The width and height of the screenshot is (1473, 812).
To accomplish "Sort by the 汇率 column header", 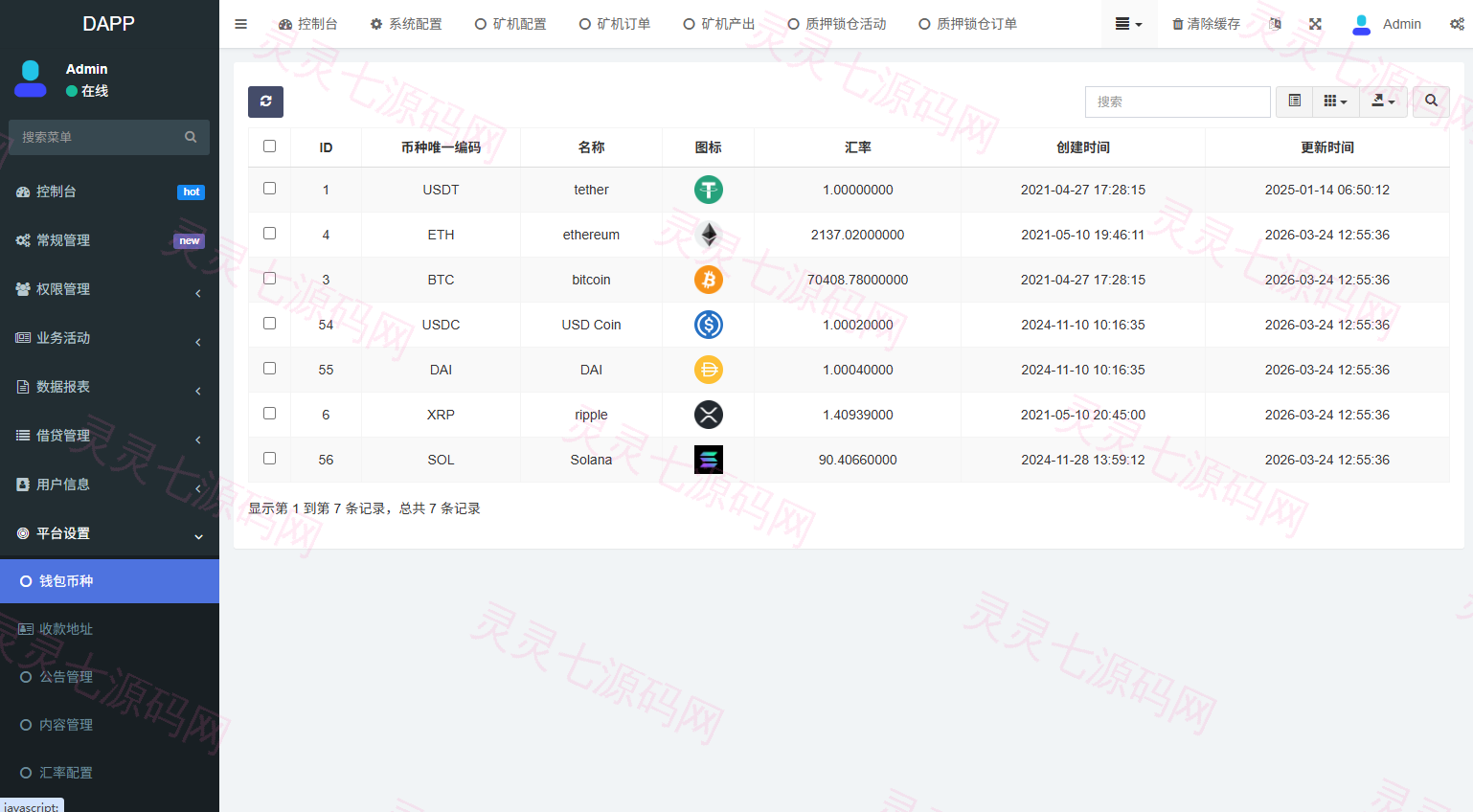I will 858,147.
